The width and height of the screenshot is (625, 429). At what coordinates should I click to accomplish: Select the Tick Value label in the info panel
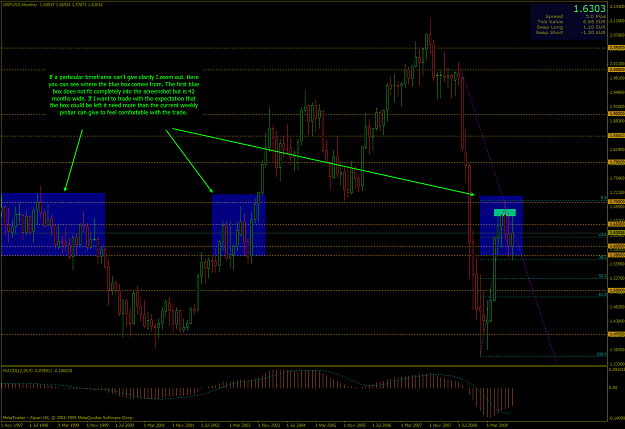550,22
